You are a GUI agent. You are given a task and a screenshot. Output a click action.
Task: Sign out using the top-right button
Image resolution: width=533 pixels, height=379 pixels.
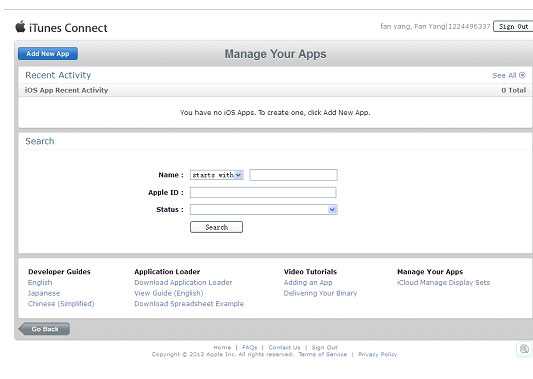click(513, 27)
